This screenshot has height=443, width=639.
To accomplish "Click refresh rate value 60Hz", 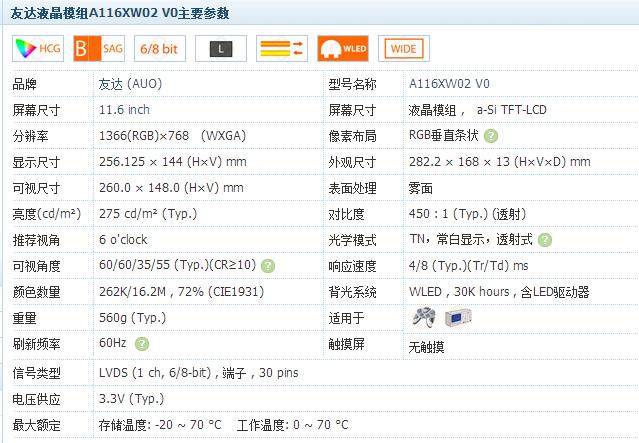I will 112,343.
